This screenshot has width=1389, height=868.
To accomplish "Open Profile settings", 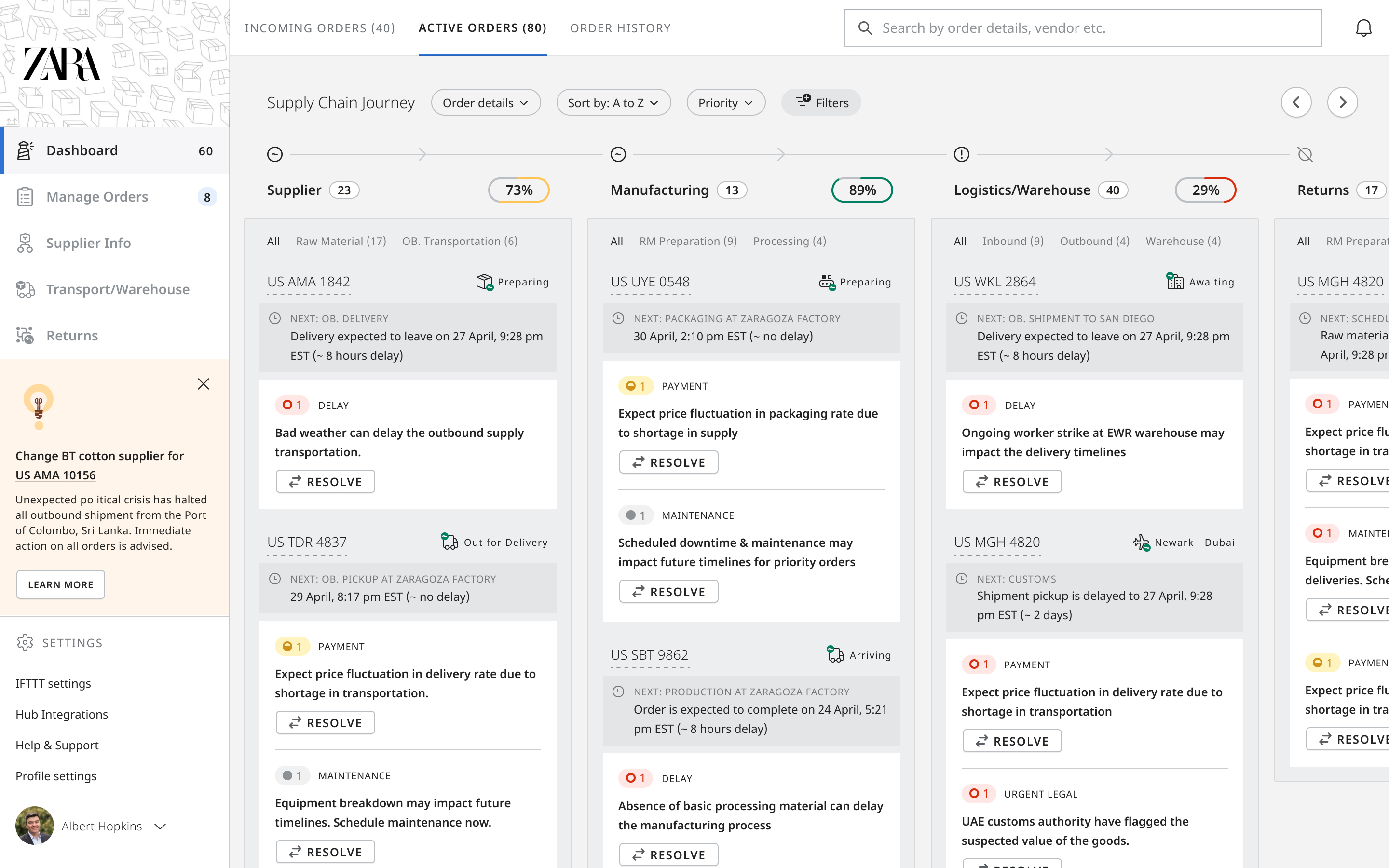I will coord(55,775).
